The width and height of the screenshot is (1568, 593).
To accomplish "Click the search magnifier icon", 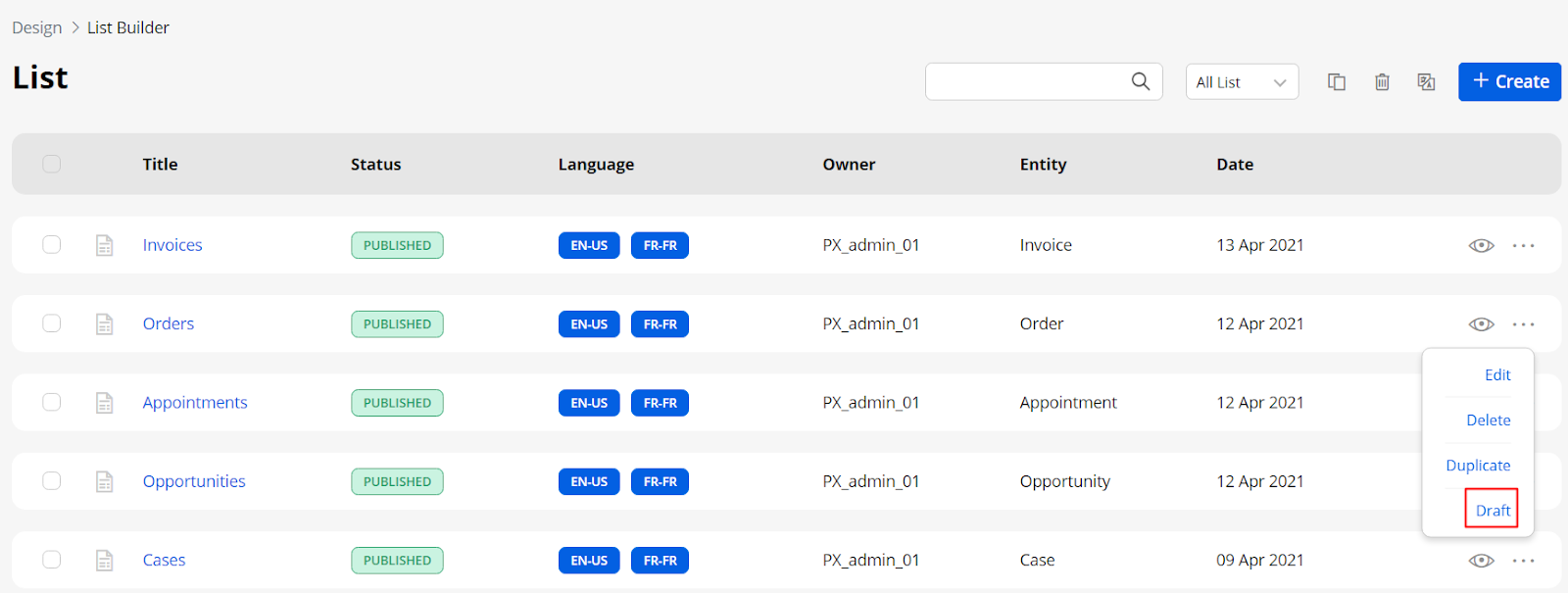I will pyautogui.click(x=1140, y=81).
